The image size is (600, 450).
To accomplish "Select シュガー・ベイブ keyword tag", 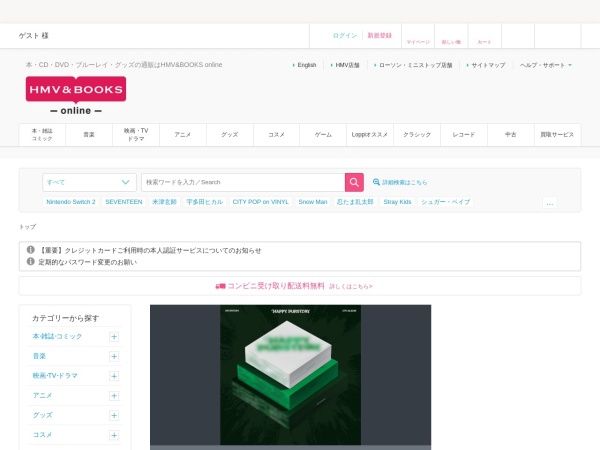I will (445, 202).
